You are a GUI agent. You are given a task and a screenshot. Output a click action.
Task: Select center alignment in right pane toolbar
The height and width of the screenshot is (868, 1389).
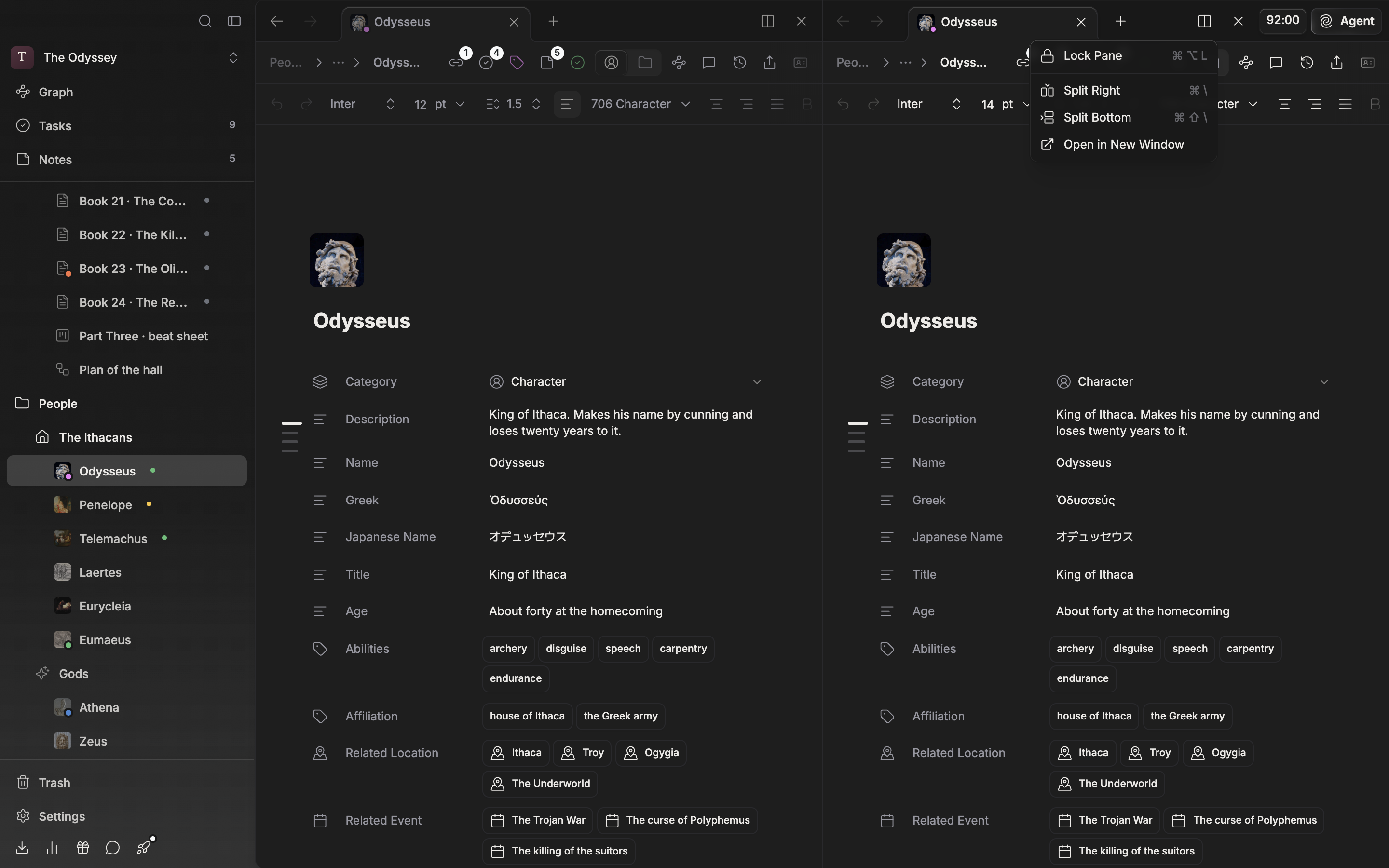1284,104
